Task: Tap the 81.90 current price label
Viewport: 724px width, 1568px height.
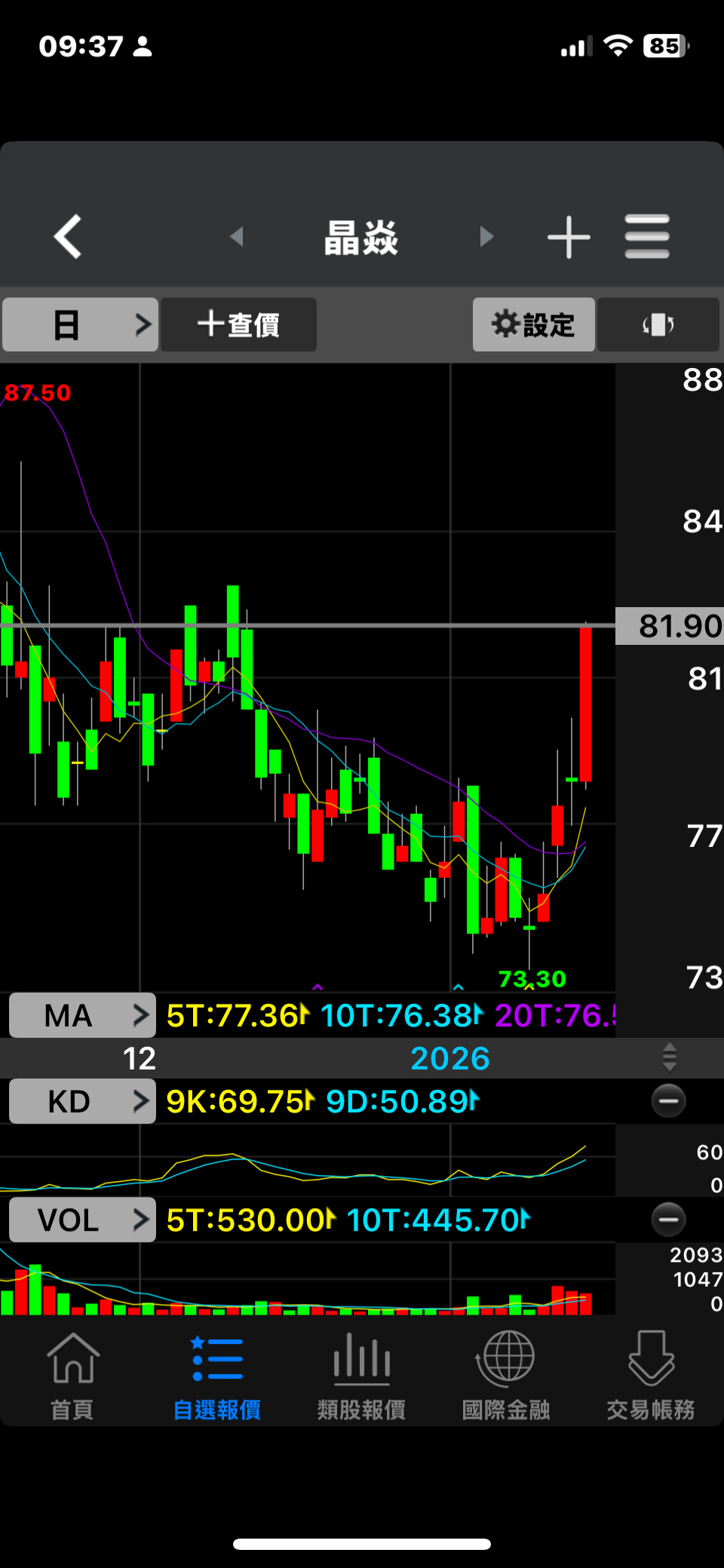Action: click(670, 626)
